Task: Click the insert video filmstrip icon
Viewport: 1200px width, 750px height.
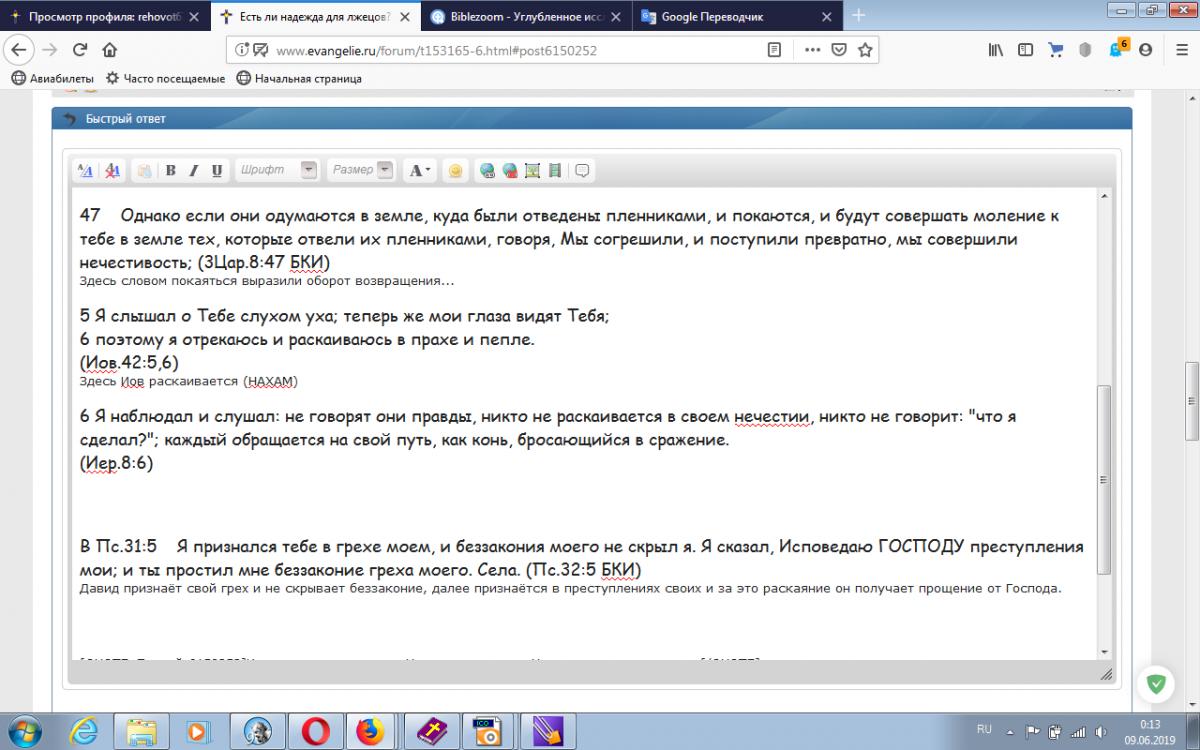Action: coord(555,171)
